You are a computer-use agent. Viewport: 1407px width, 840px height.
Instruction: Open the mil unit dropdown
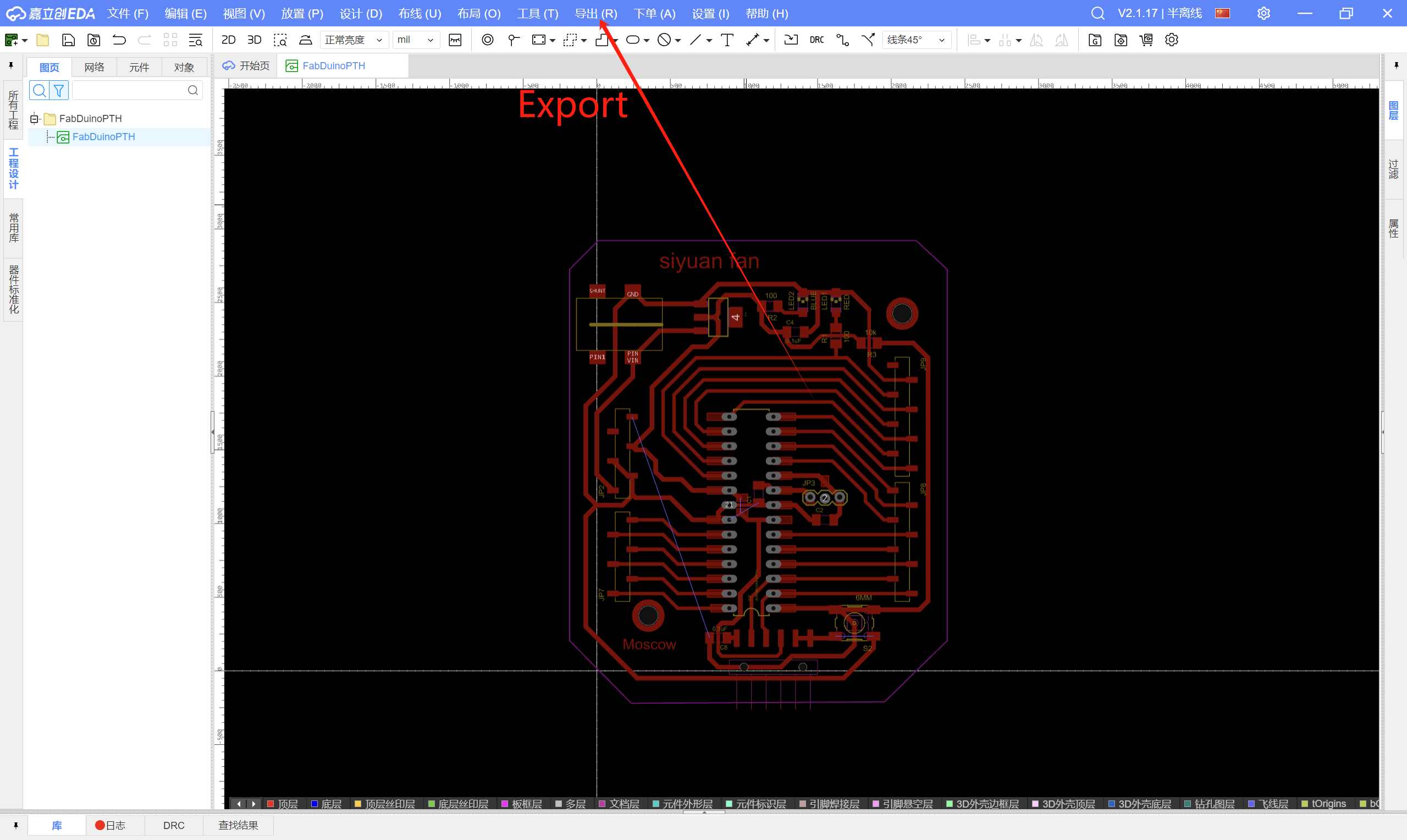(416, 40)
